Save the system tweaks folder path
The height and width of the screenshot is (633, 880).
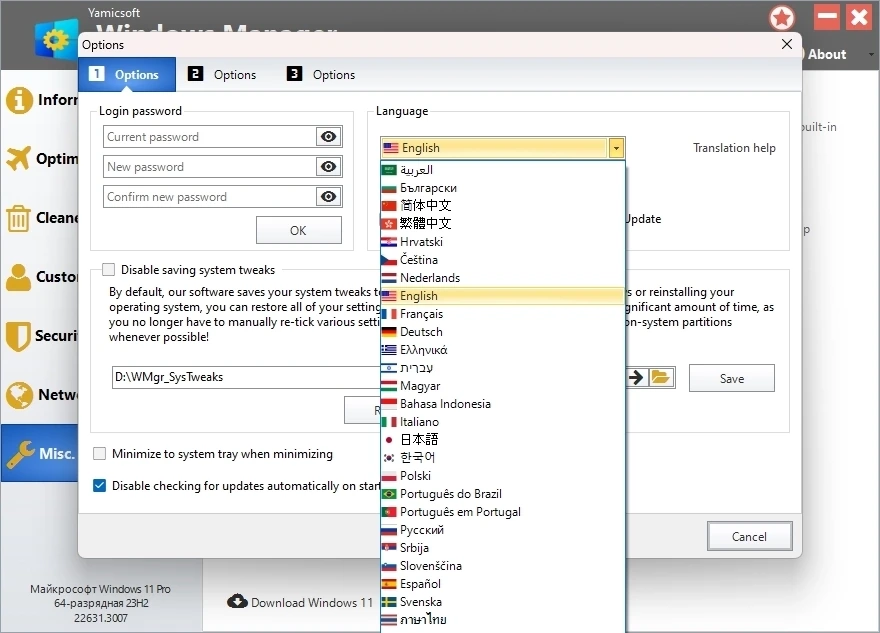732,378
